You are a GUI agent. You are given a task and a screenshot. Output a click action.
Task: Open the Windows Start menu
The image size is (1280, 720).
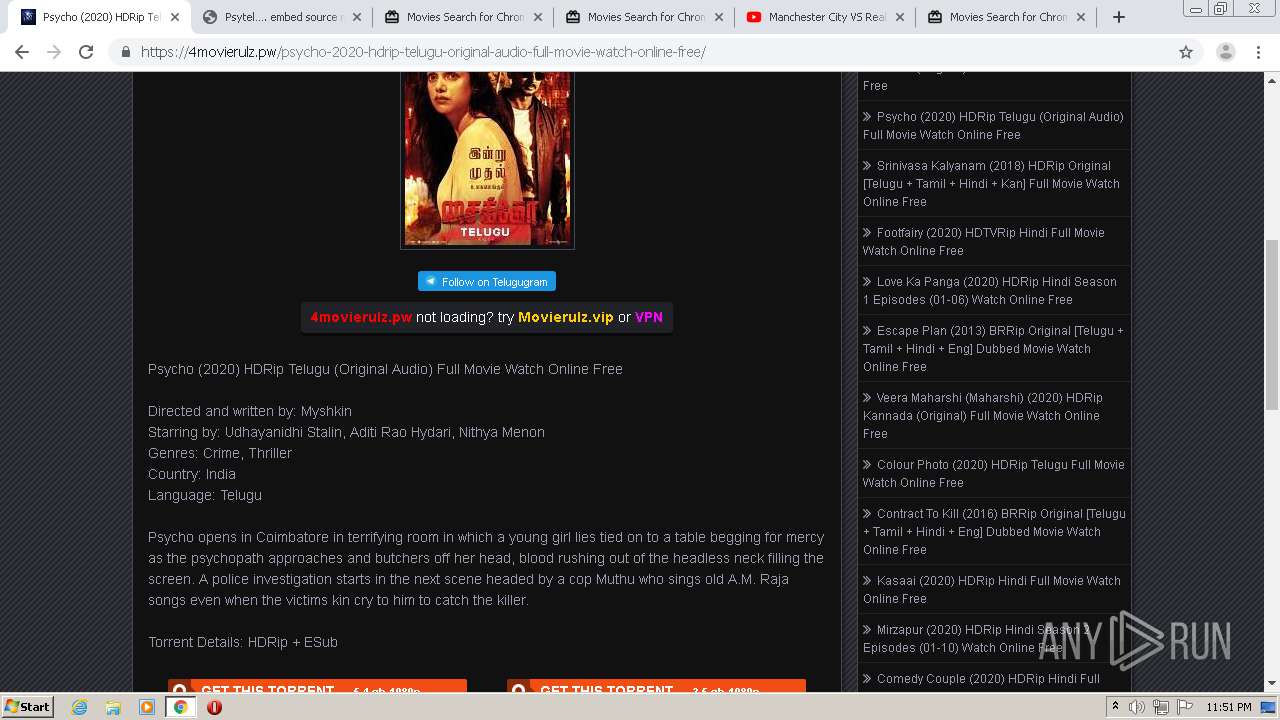click(x=27, y=706)
